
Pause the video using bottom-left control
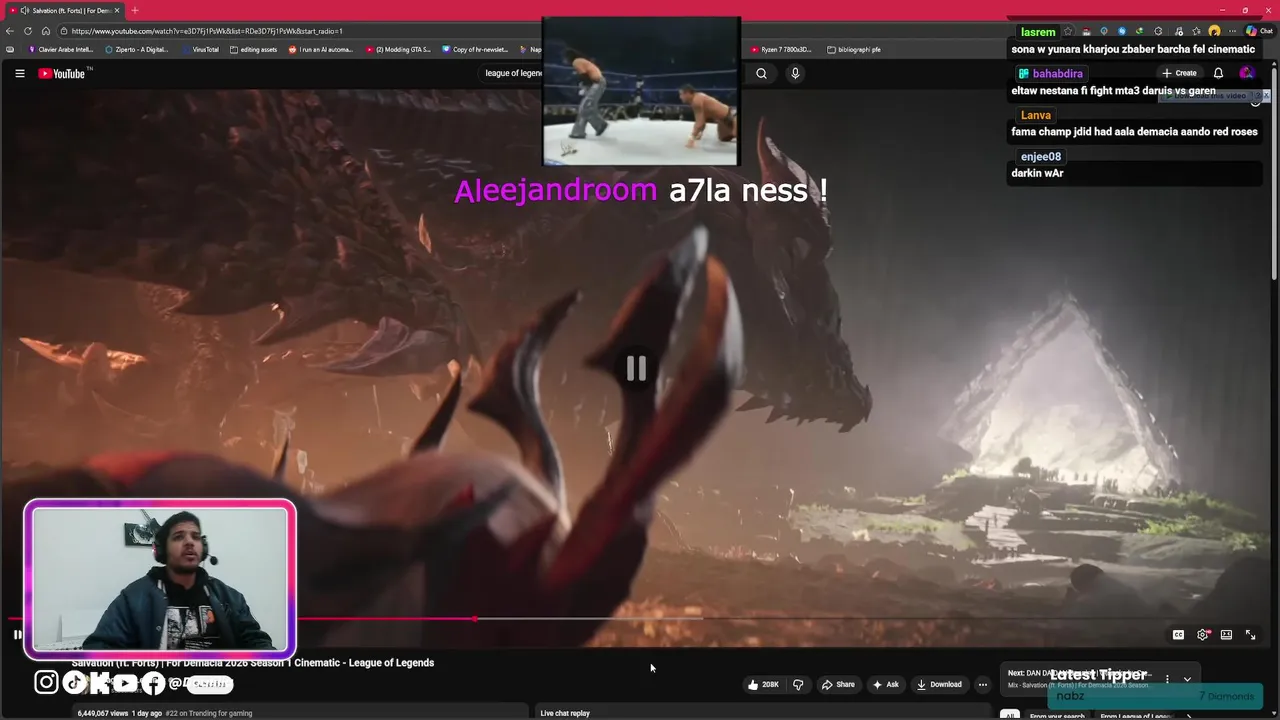pos(17,634)
